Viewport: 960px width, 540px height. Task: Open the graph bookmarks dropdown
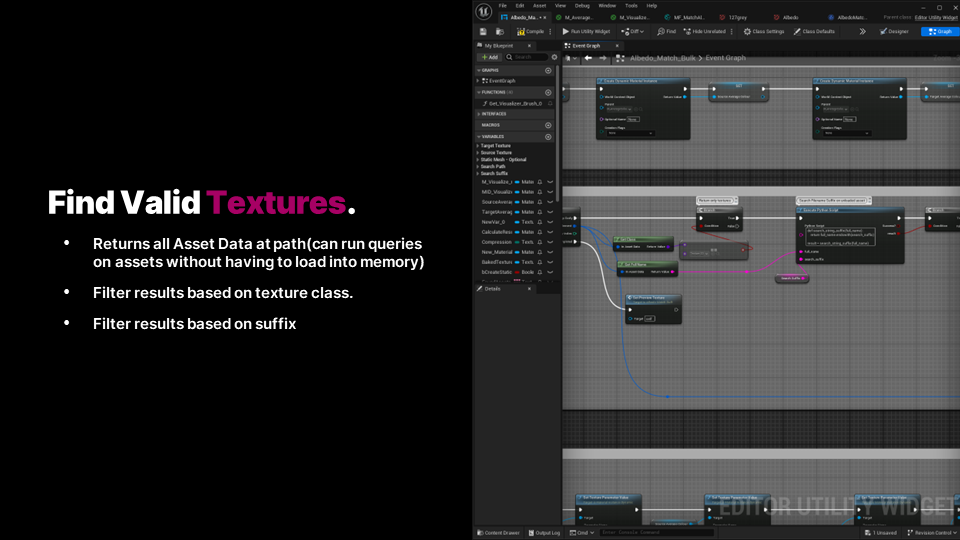coord(571,58)
